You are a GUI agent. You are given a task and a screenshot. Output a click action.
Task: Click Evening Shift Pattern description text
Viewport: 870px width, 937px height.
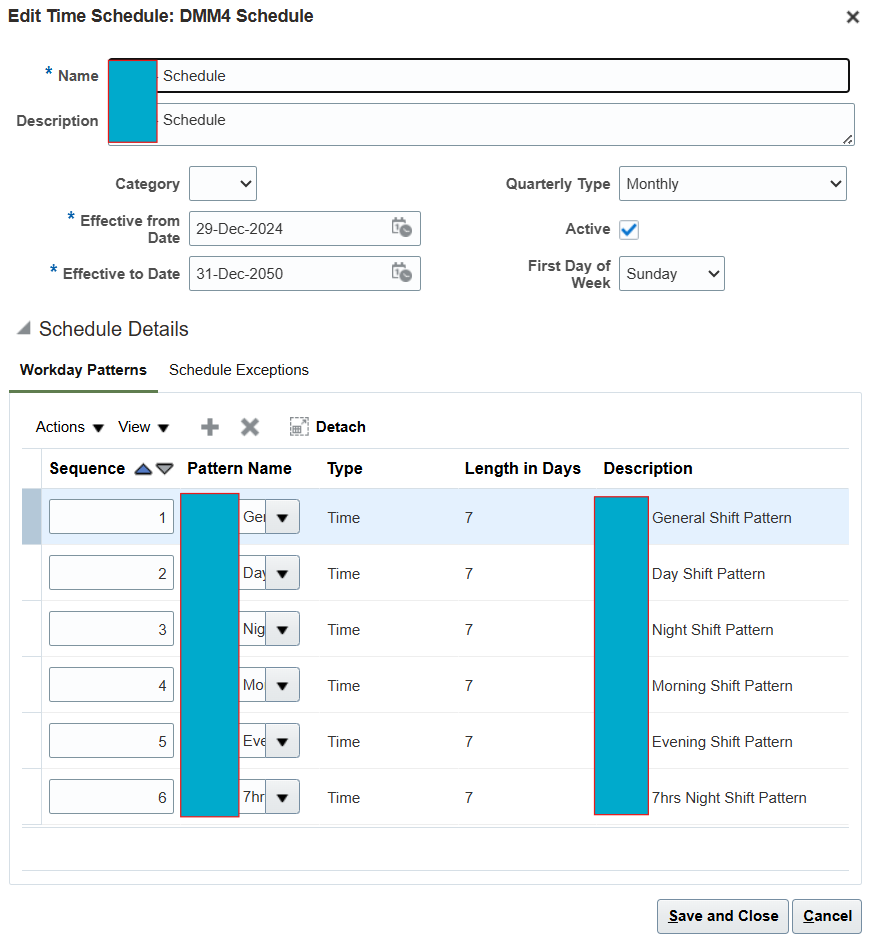[722, 742]
